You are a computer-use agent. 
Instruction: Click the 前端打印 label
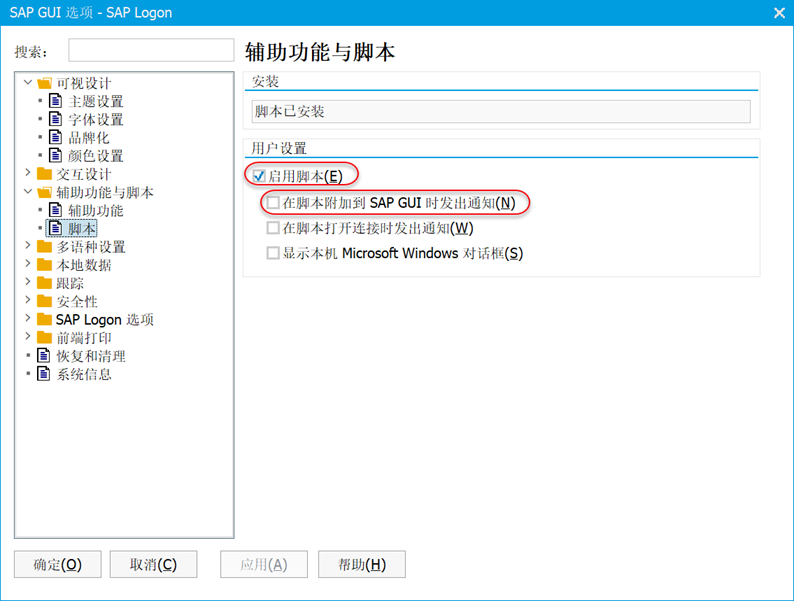pyautogui.click(x=84, y=338)
